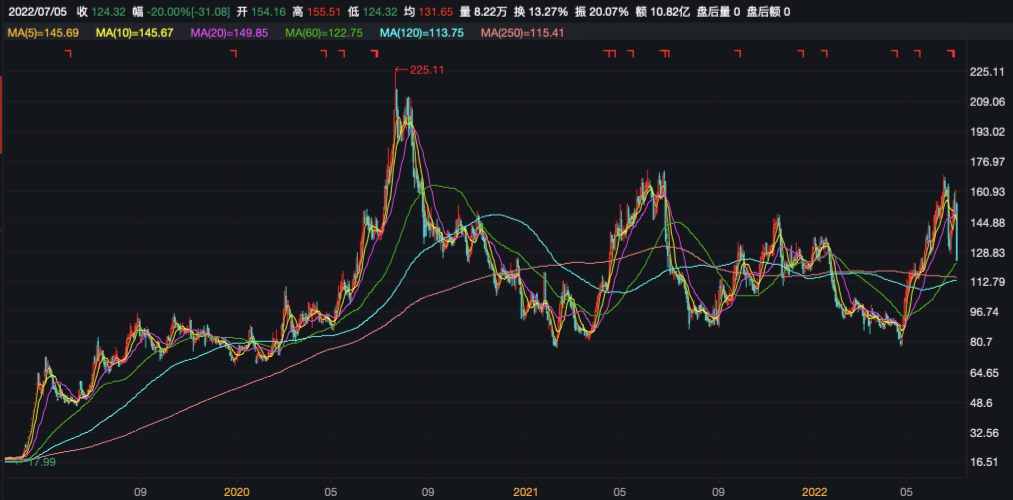The height and width of the screenshot is (500, 1013).
Task: Click the 2021 label on time axis
Action: pos(525,492)
